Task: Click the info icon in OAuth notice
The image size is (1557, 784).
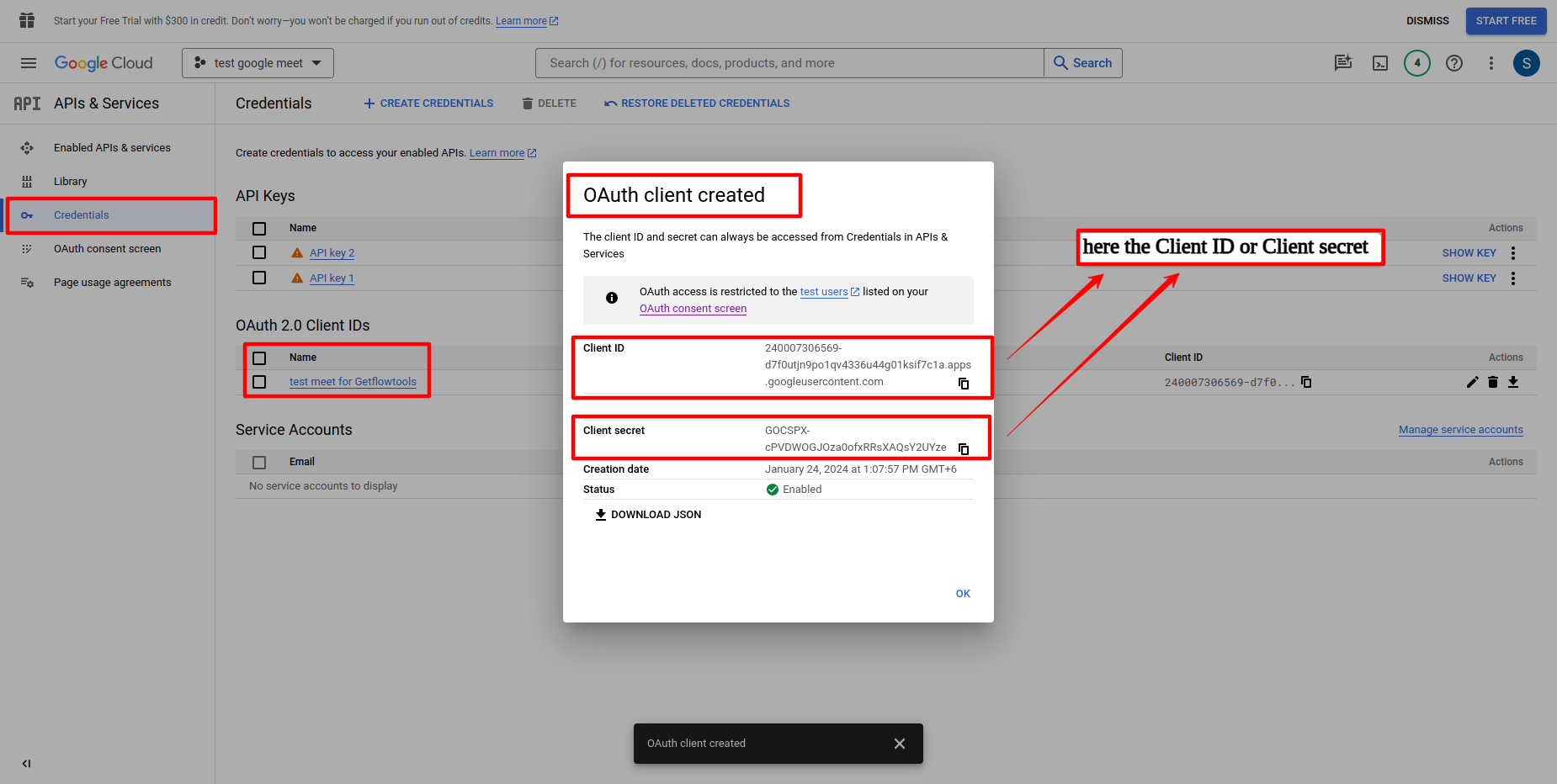Action: pyautogui.click(x=612, y=298)
